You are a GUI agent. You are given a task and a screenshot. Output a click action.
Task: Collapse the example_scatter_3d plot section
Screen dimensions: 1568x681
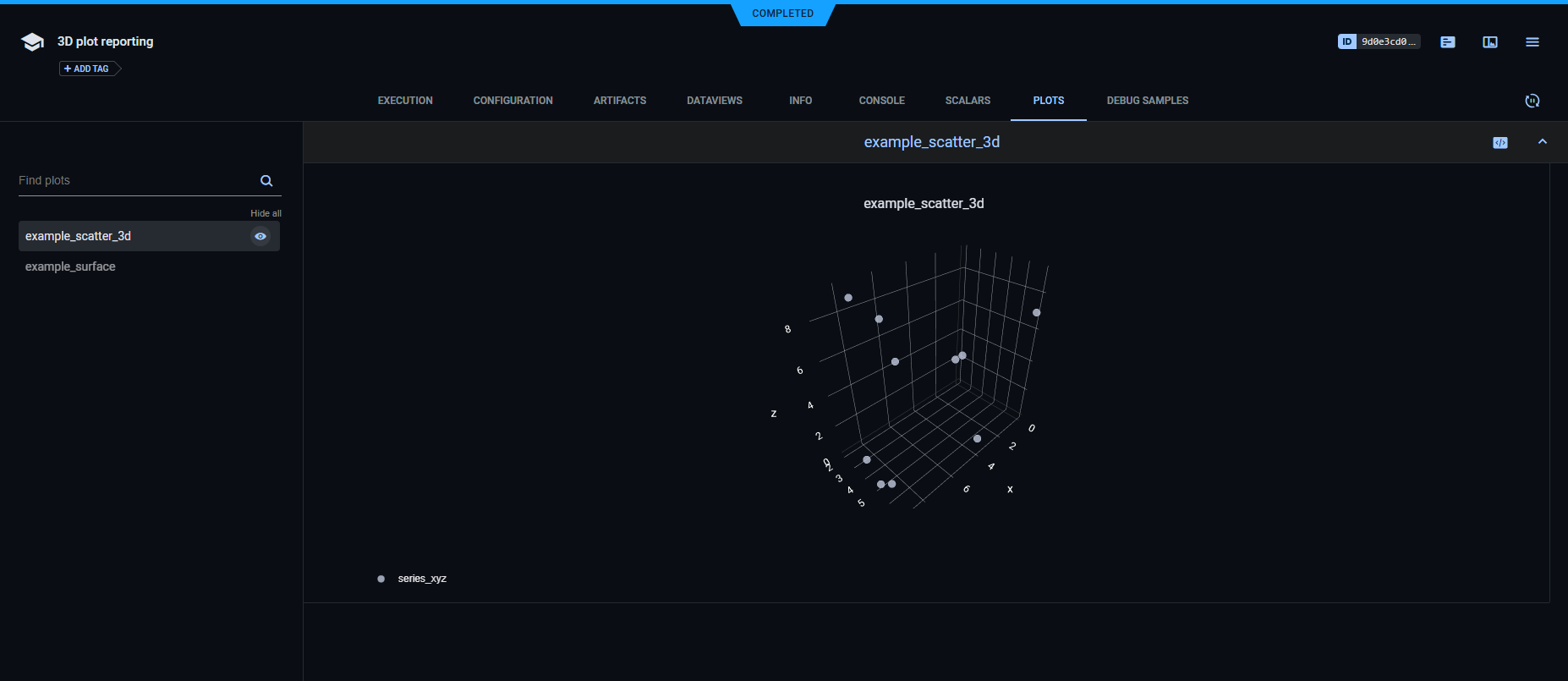coord(1542,142)
